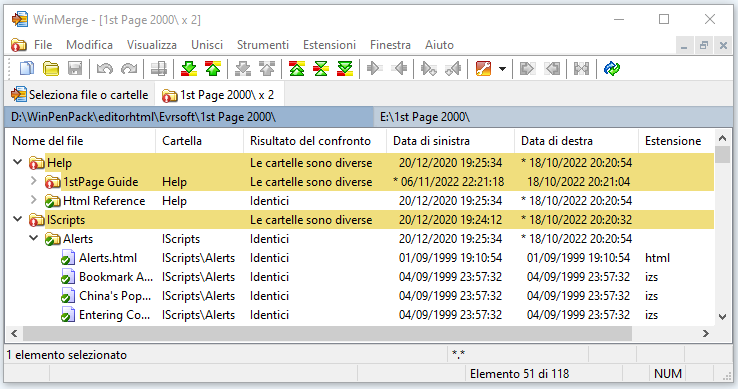Image resolution: width=738 pixels, height=389 pixels.
Task: Collapse the Help folder tree node
Action: [18, 162]
